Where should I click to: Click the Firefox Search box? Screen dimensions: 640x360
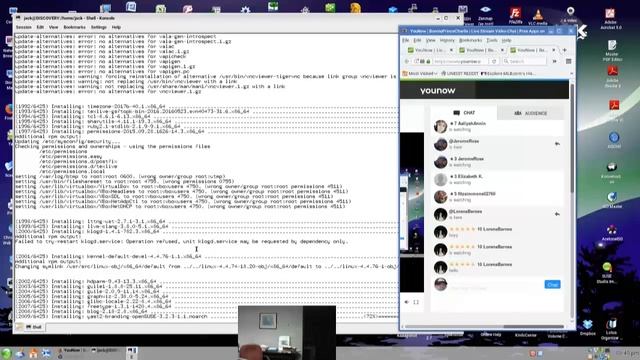524,61
